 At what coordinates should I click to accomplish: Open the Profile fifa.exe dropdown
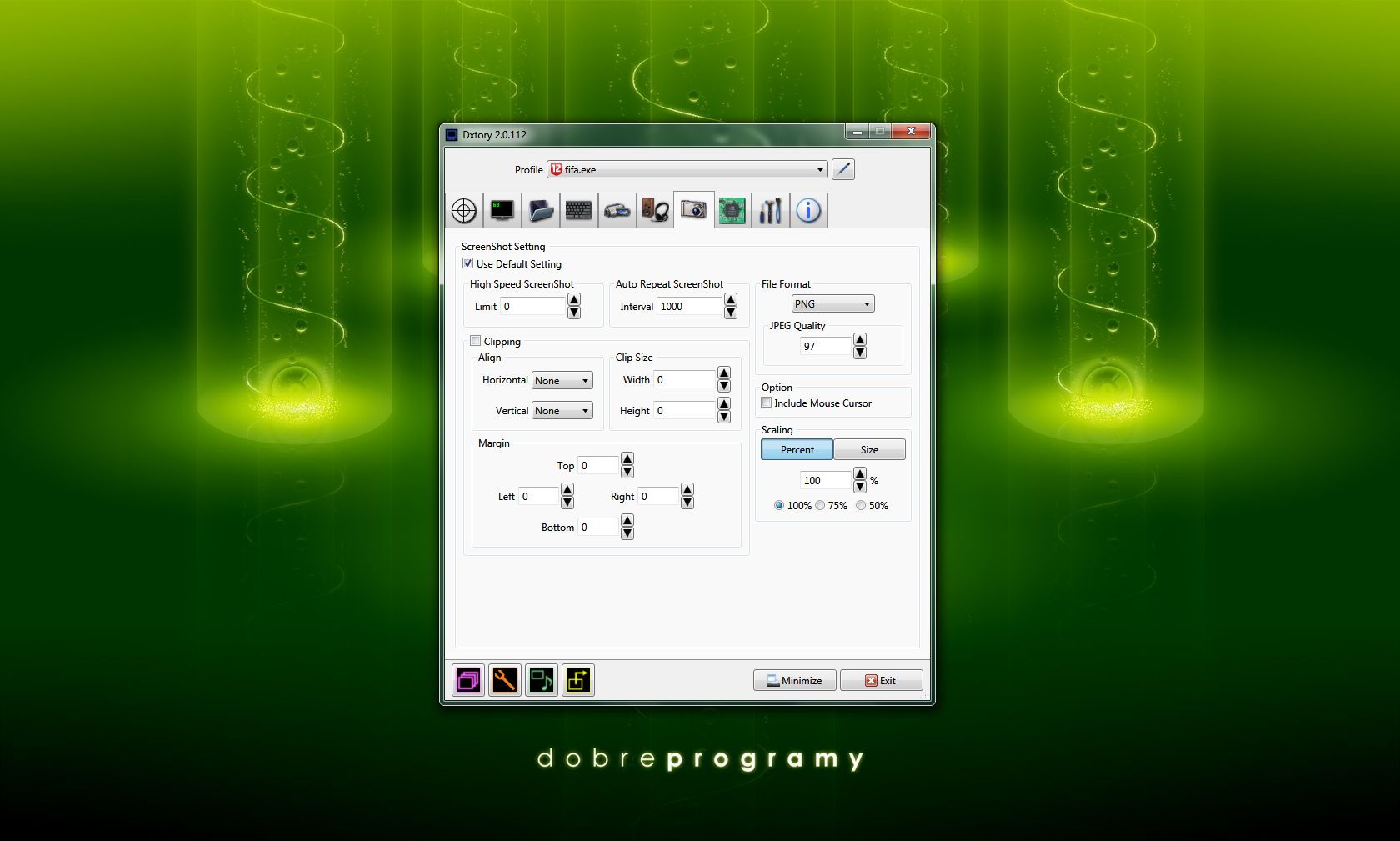(x=687, y=169)
